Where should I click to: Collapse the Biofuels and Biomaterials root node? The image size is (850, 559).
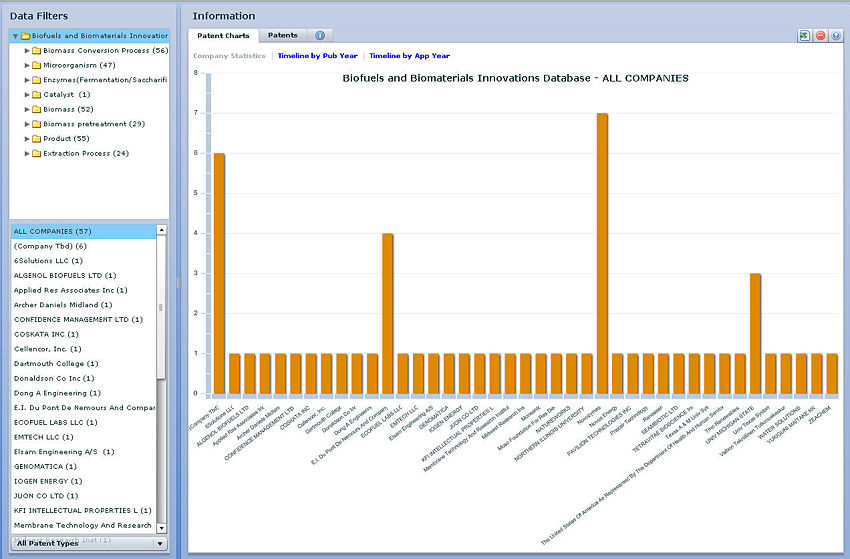point(14,36)
